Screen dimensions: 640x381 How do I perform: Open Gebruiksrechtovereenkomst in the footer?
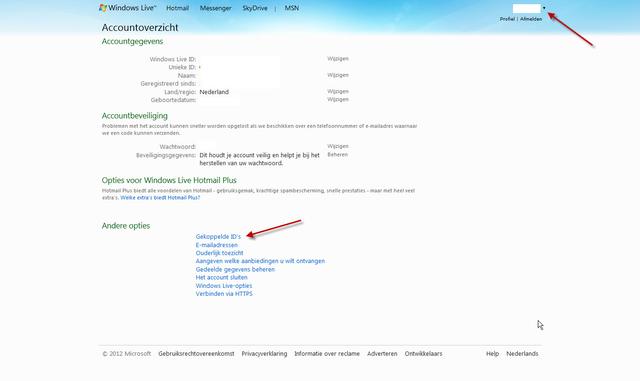click(196, 354)
